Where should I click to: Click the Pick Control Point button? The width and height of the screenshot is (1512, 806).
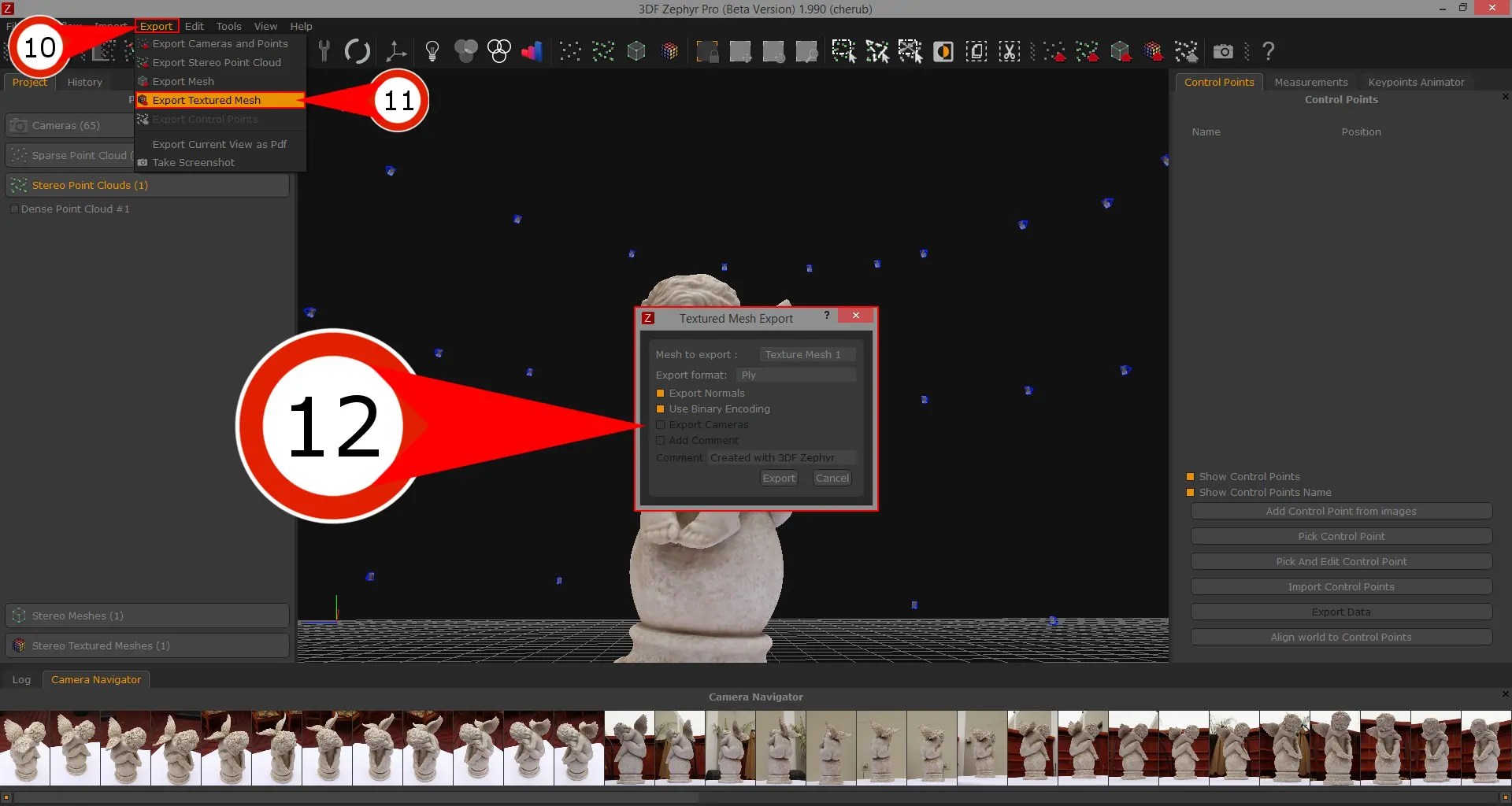coord(1341,536)
